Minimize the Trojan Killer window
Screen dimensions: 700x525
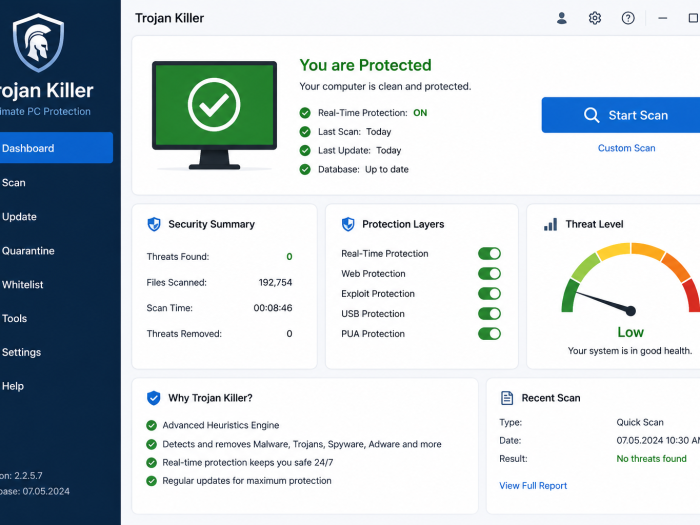[x=662, y=18]
